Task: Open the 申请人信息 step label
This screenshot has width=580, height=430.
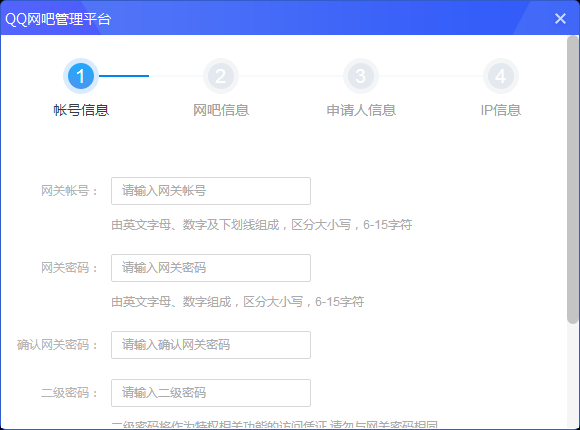Action: point(361,110)
